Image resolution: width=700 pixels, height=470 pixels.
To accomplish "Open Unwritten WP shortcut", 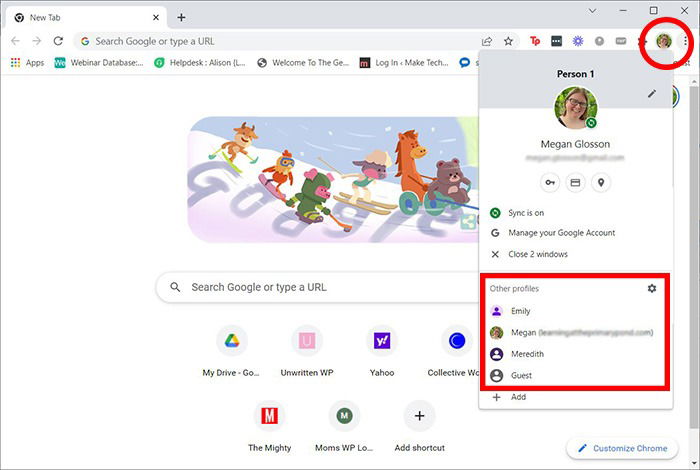I will click(x=307, y=353).
